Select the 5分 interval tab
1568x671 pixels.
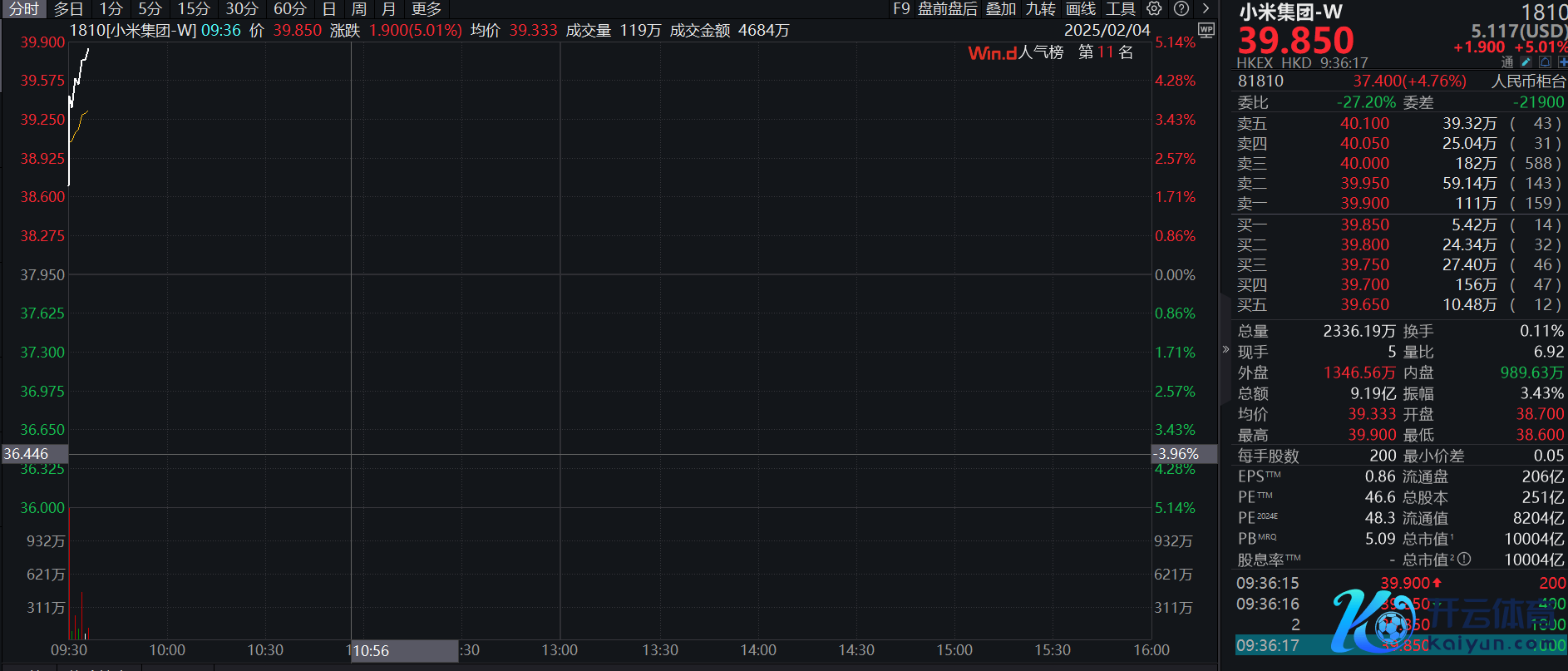(x=150, y=9)
